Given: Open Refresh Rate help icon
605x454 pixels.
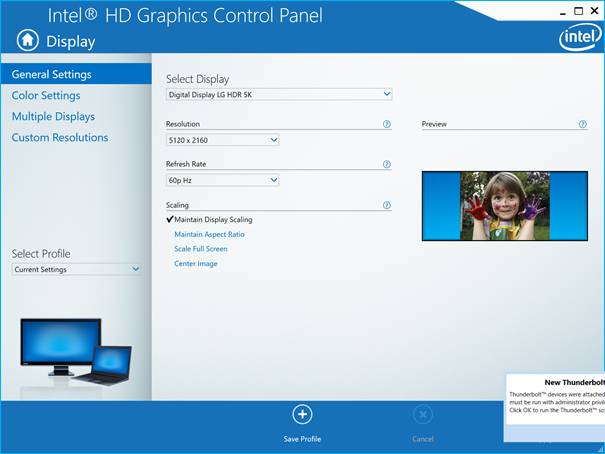Looking at the screenshot, I should (387, 164).
